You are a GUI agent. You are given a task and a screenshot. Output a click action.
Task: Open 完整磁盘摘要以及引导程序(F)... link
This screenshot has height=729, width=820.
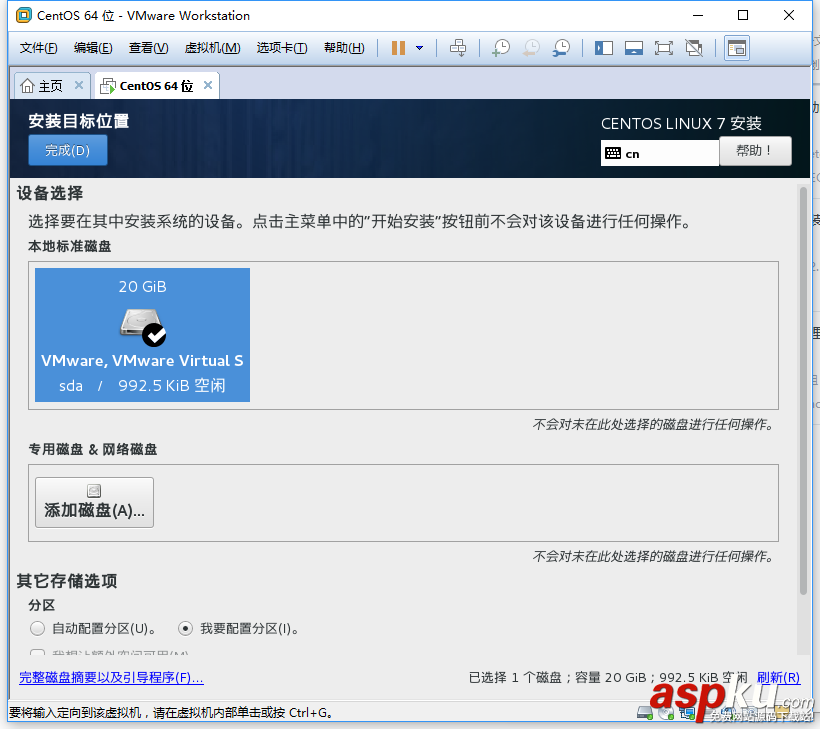[x=111, y=677]
